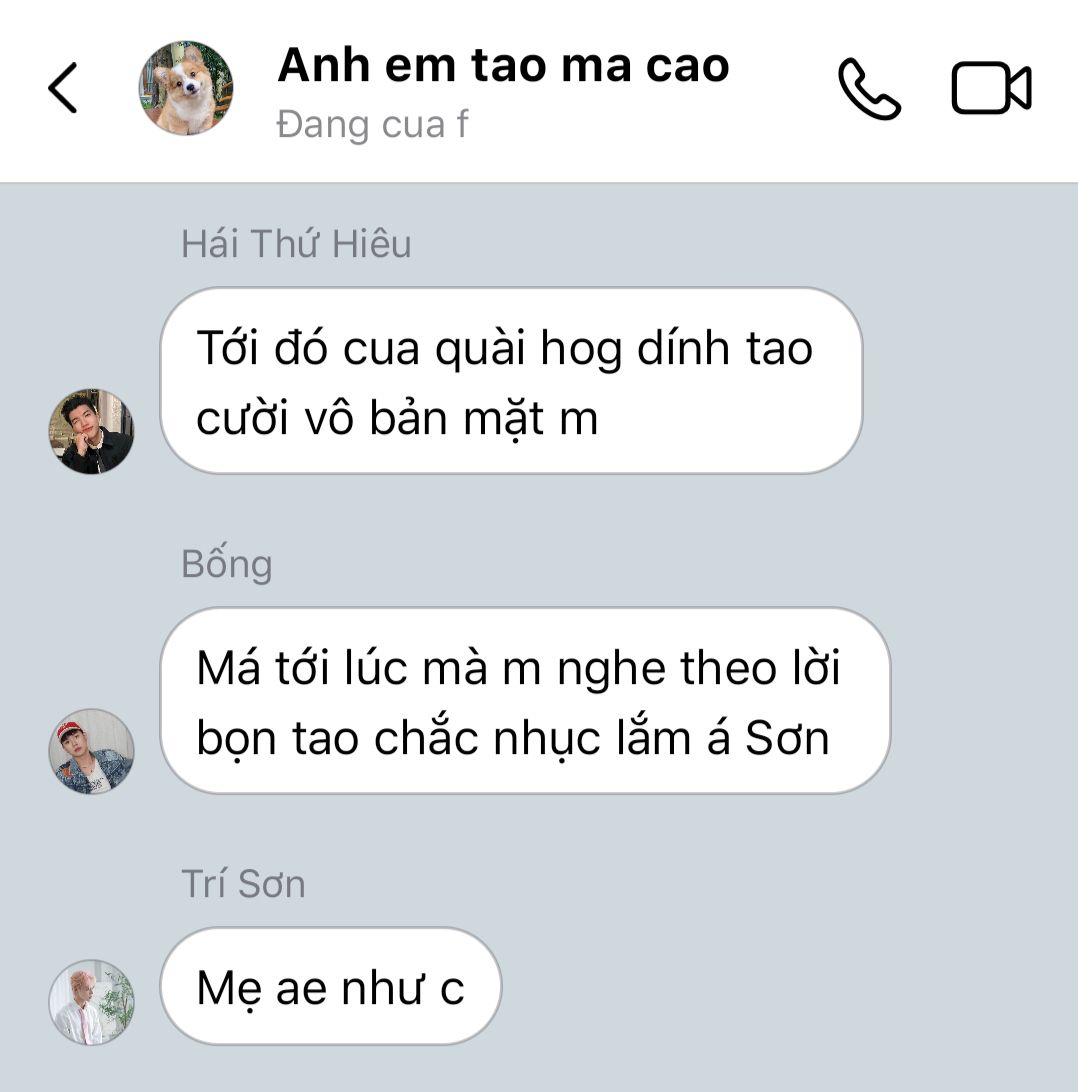Open group info via 'Anh em tao ma cao' title

(x=503, y=65)
